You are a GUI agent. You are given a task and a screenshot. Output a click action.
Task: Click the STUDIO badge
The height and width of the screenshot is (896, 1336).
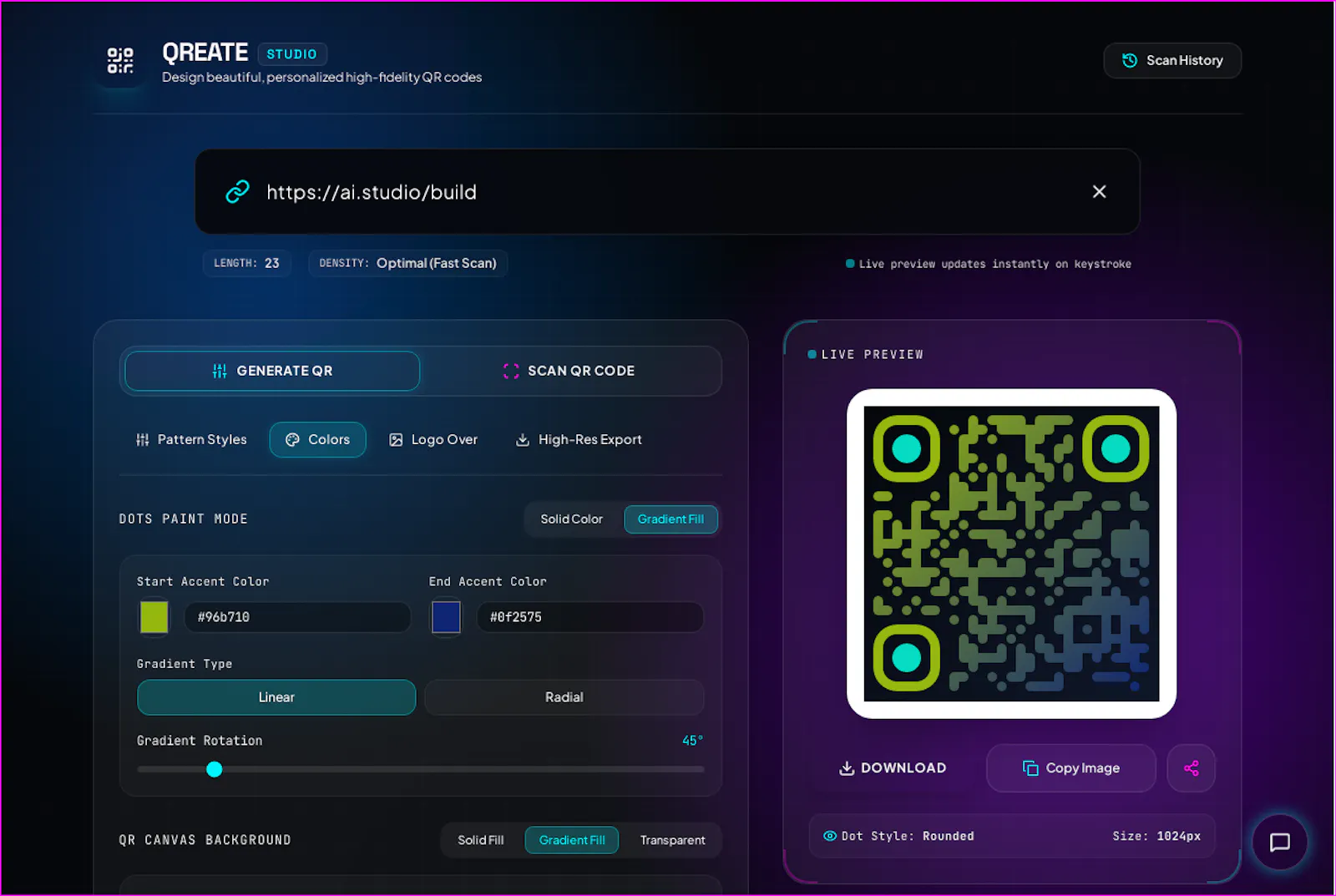pos(292,54)
